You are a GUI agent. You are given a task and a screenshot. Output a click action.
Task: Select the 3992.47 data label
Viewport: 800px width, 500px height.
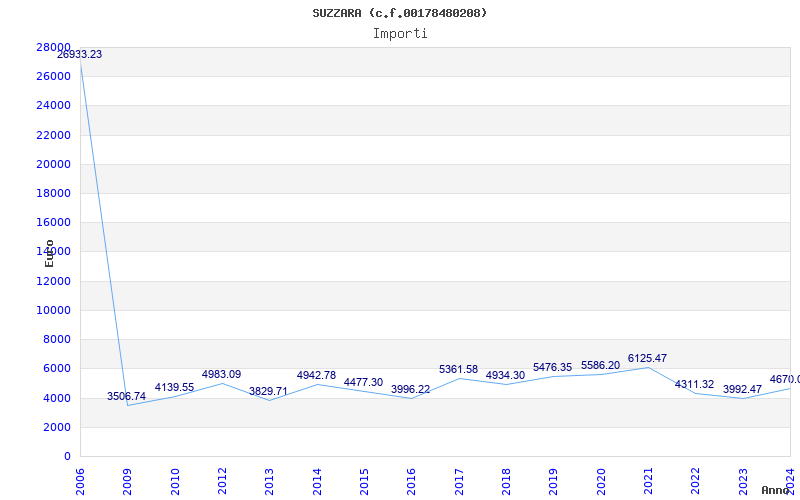tap(742, 389)
